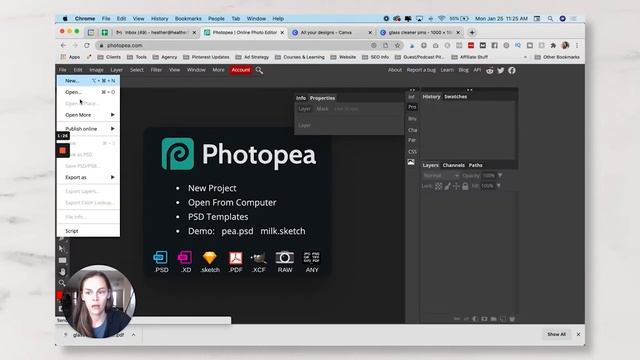Open blend mode Normal dropdown

click(x=441, y=176)
